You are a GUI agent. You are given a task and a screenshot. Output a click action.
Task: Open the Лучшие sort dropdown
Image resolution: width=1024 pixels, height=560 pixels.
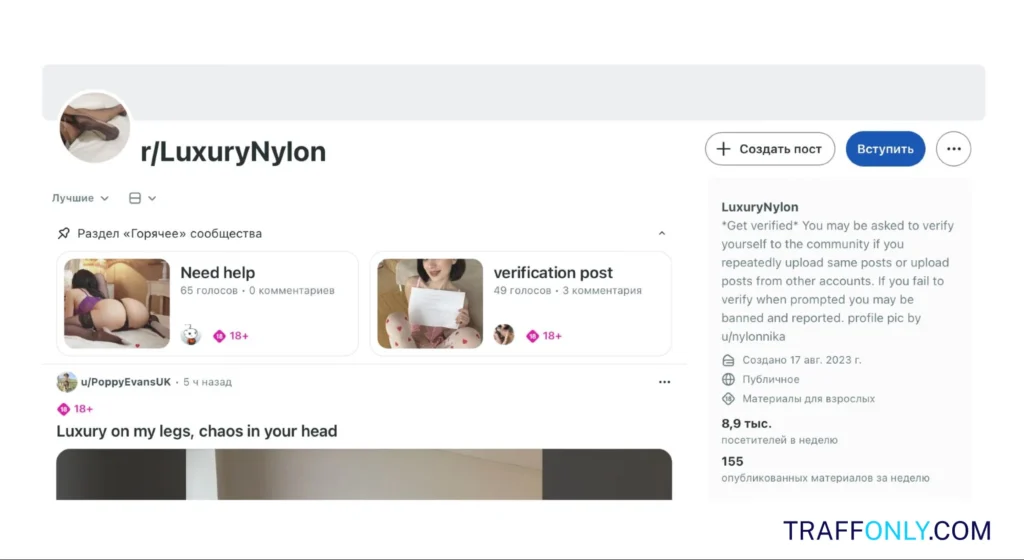(x=80, y=198)
